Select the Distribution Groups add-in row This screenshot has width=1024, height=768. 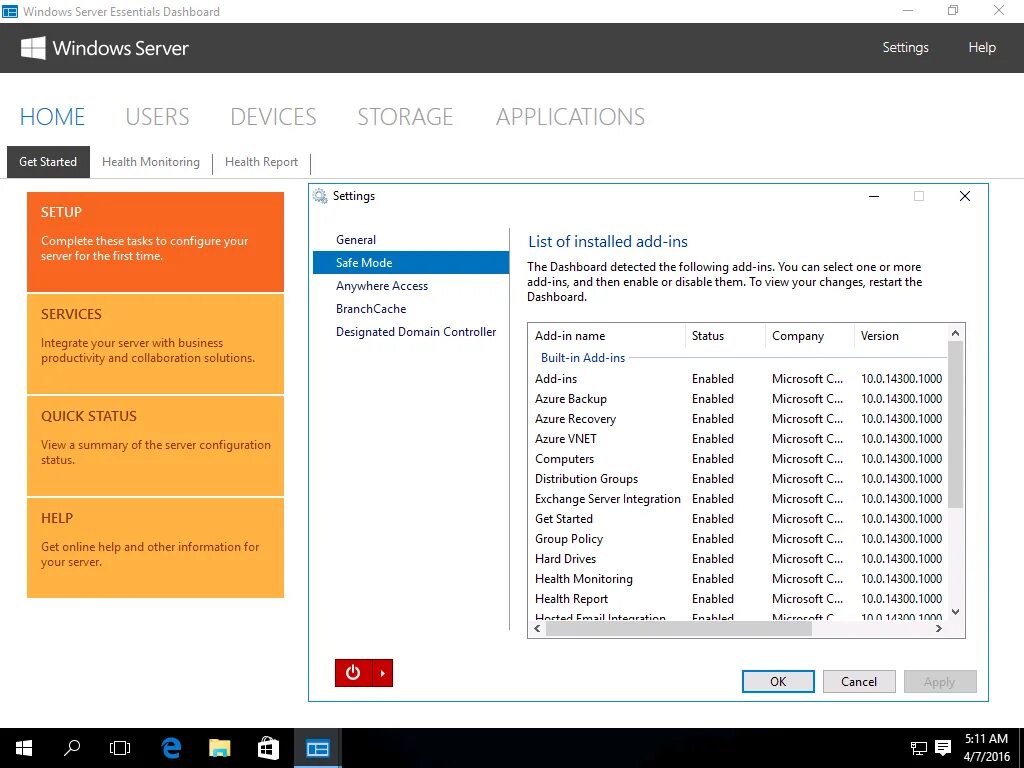click(738, 479)
